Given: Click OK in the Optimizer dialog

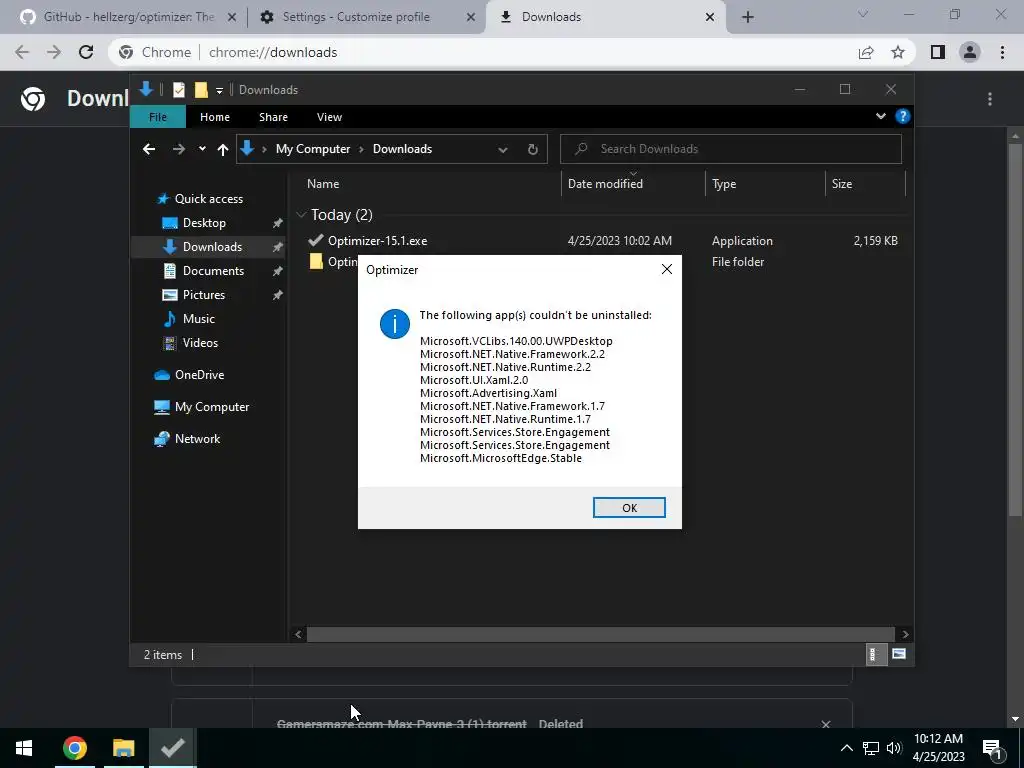Looking at the screenshot, I should click(x=629, y=507).
